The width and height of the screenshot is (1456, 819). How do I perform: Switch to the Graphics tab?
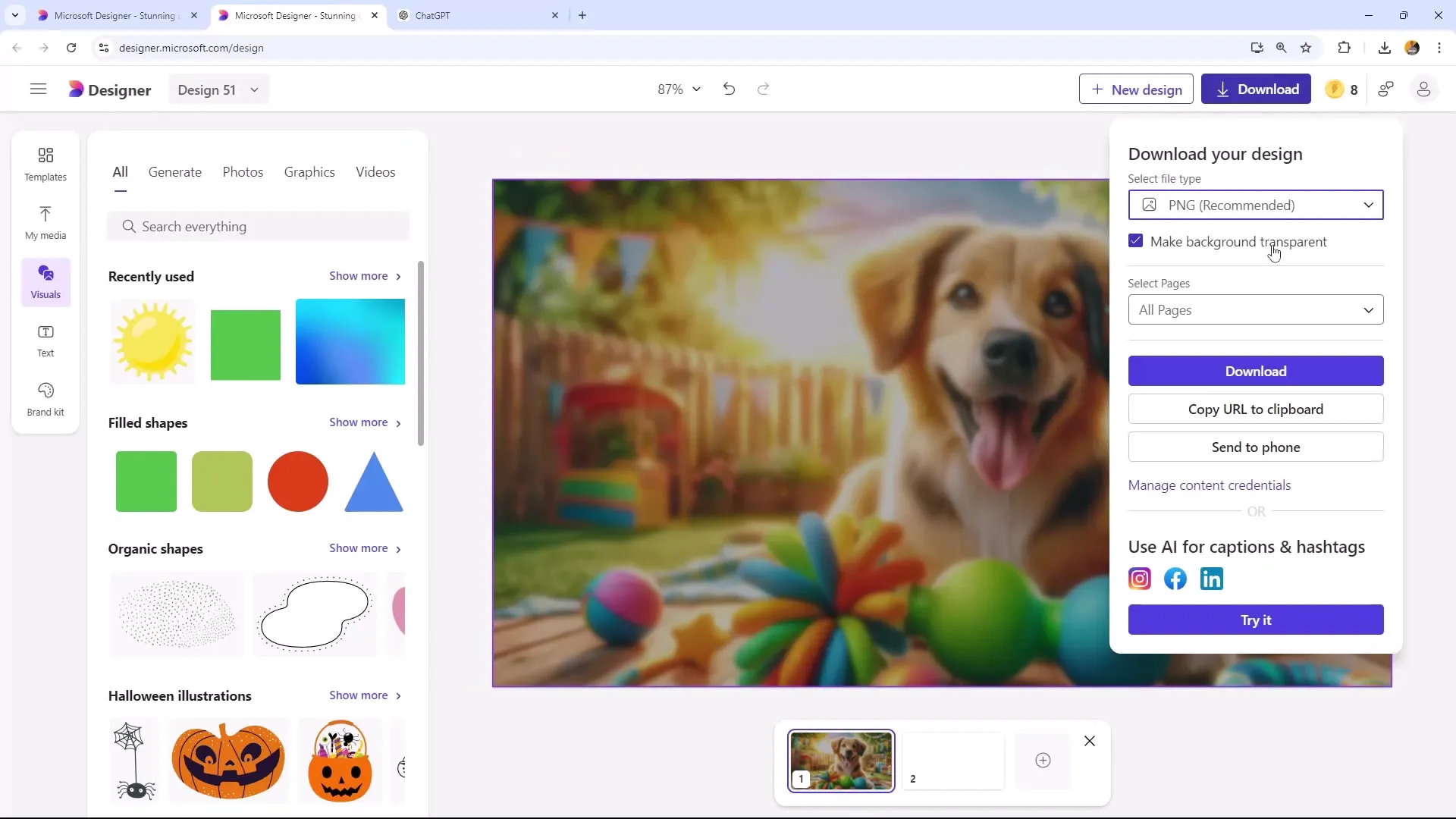pos(309,172)
